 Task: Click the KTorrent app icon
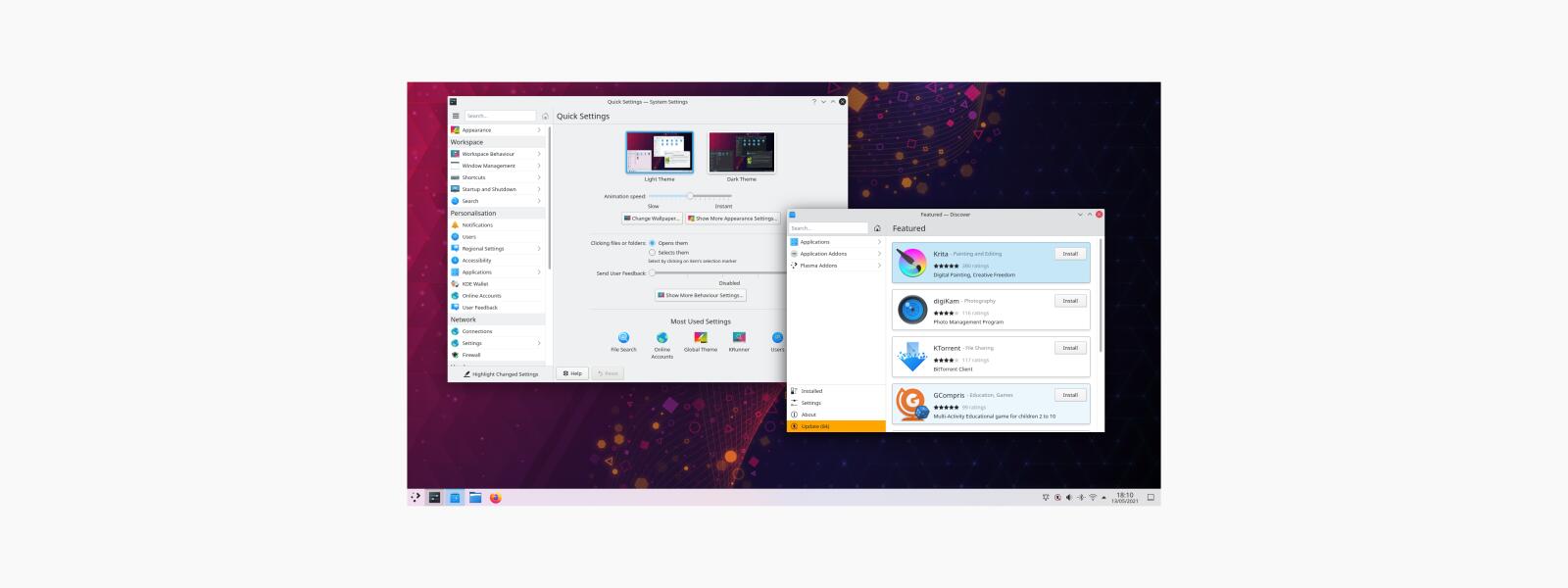912,357
